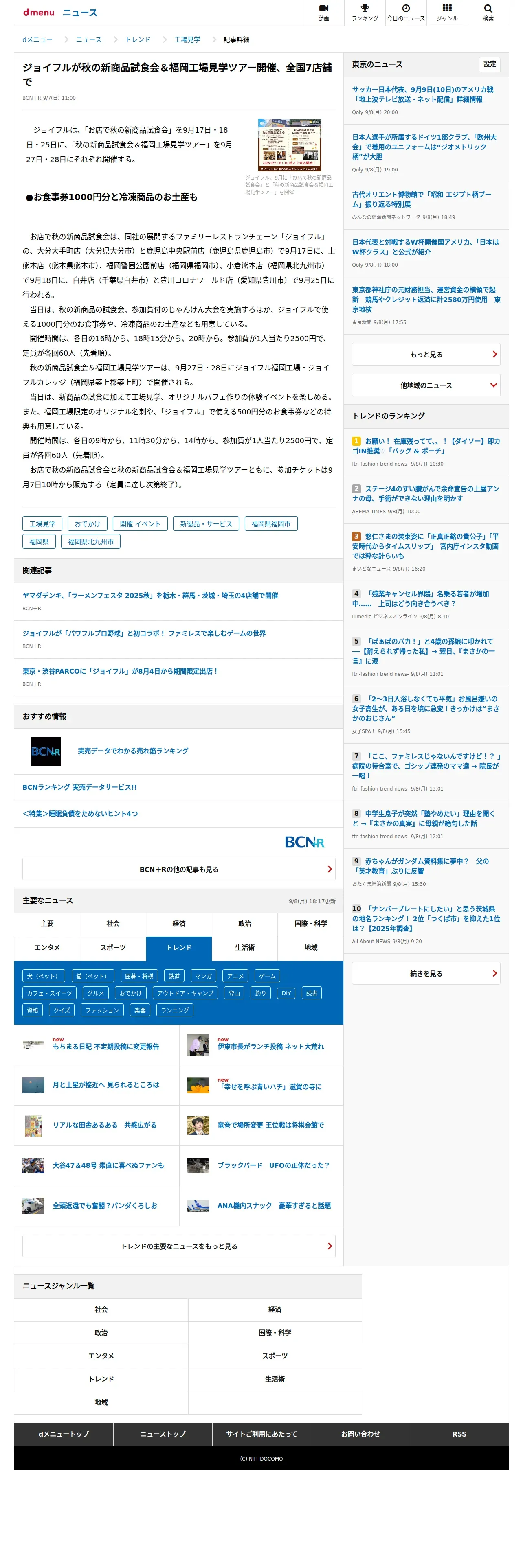
Task: Open the 検索 magnifier icon
Action: pyautogui.click(x=488, y=12)
